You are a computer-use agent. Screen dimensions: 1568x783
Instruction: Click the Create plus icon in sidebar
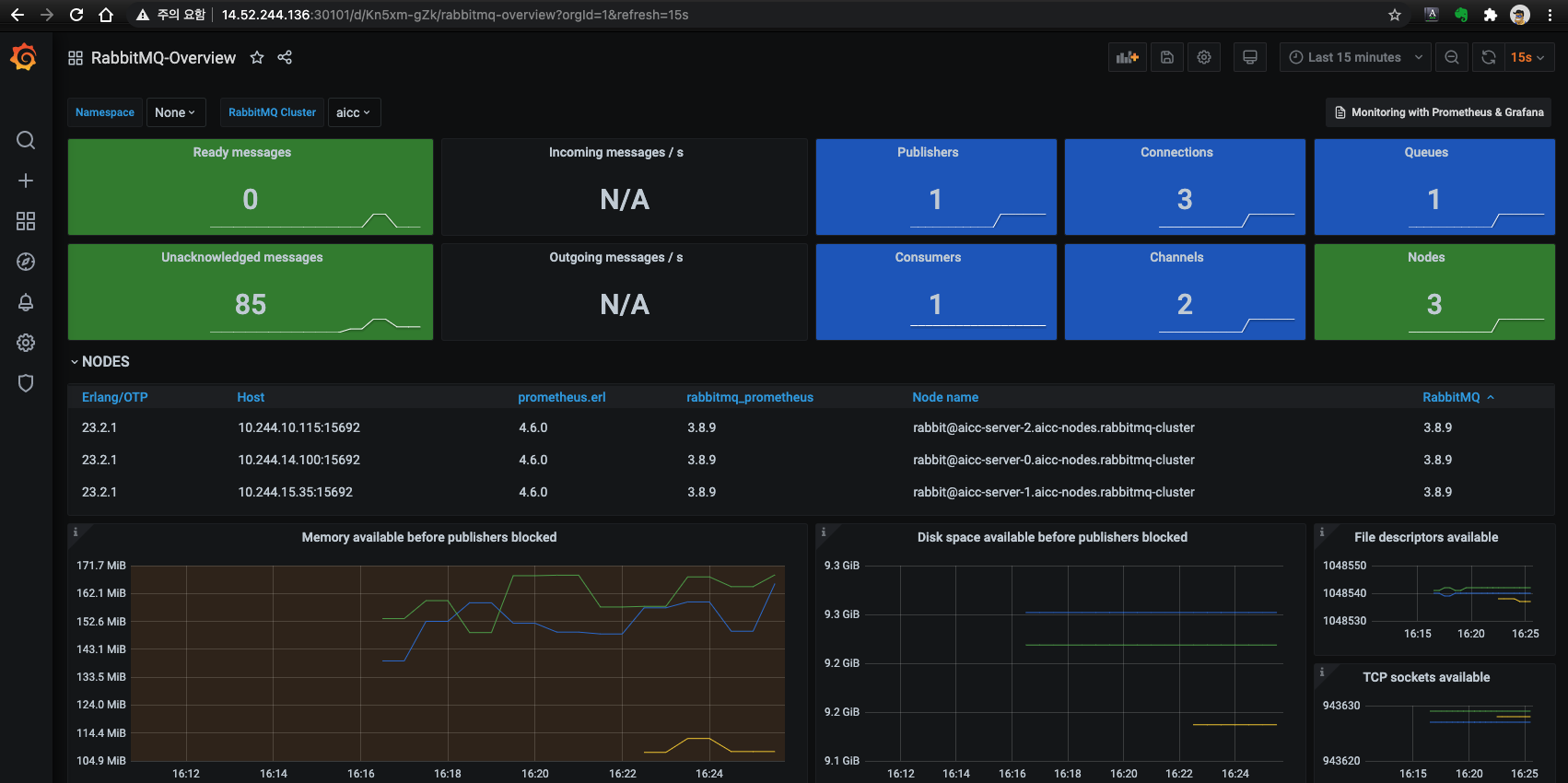tap(26, 181)
